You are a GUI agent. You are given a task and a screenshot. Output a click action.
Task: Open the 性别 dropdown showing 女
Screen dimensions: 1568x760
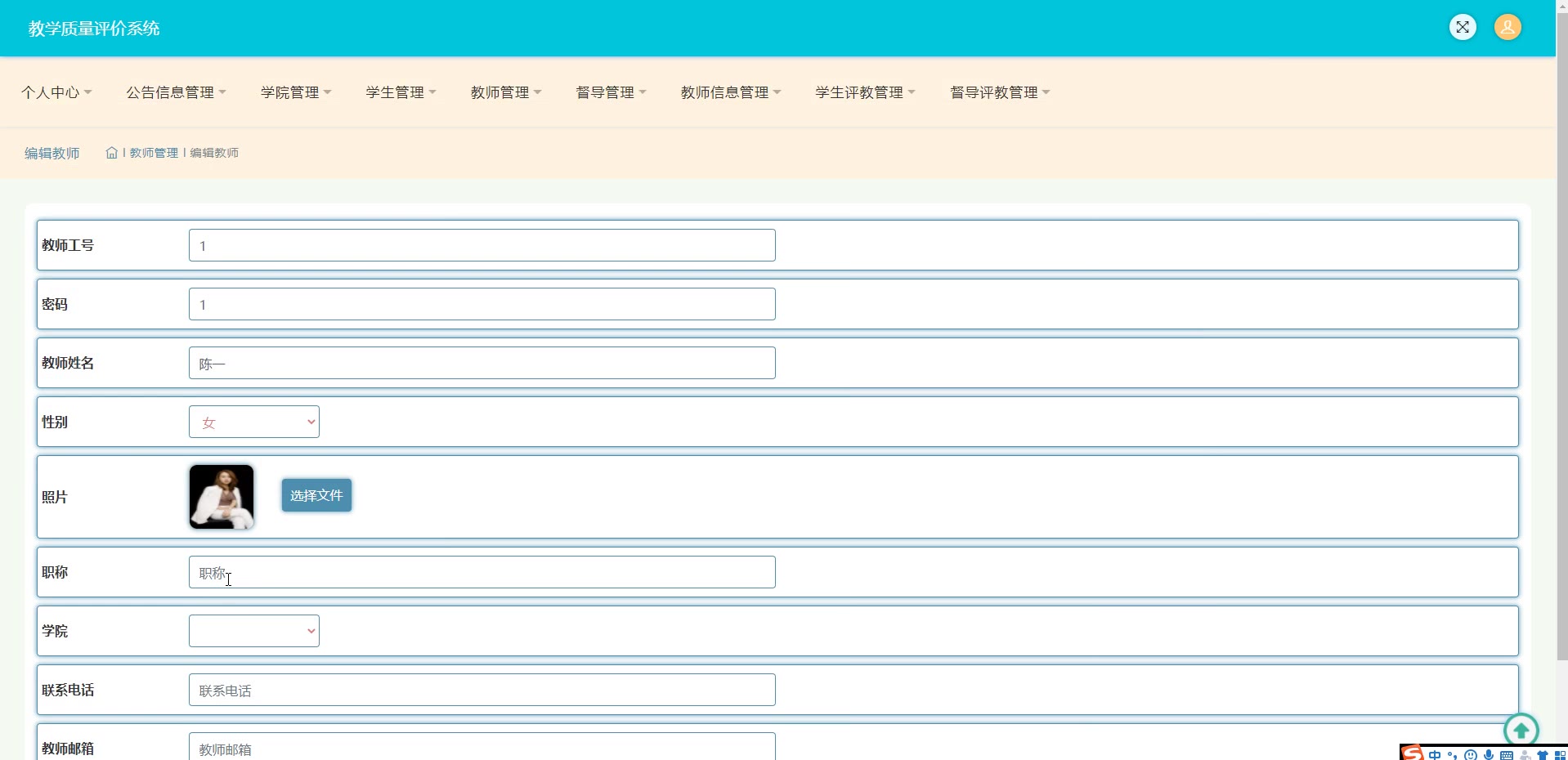(254, 422)
